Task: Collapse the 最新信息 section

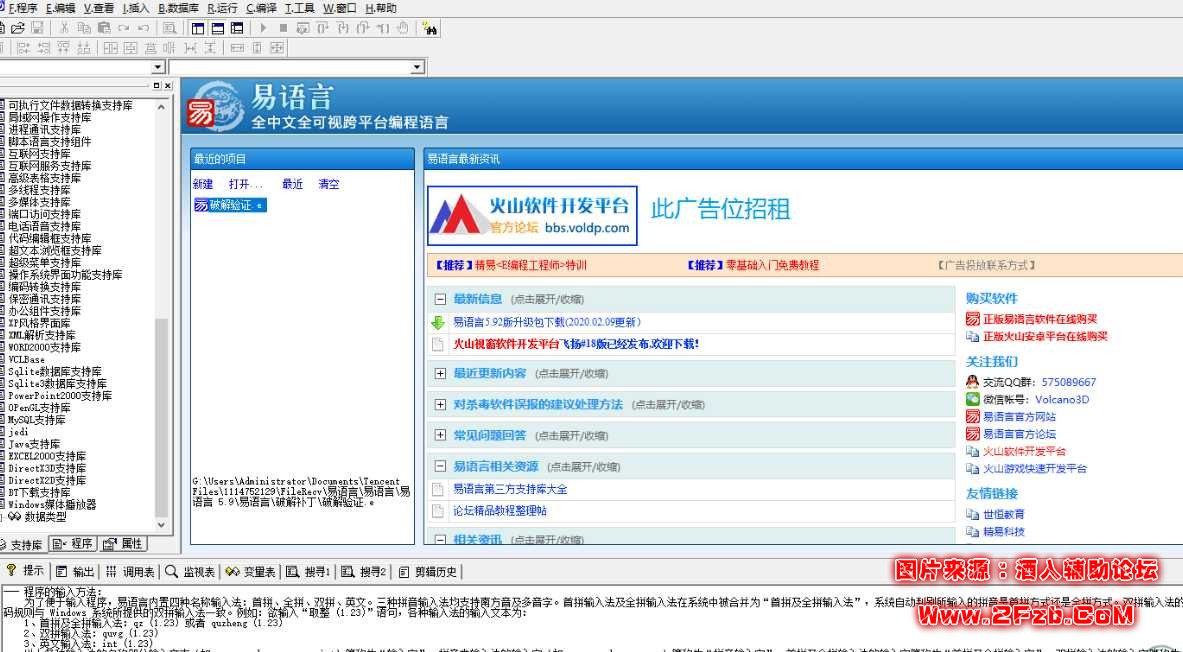Action: click(441, 297)
